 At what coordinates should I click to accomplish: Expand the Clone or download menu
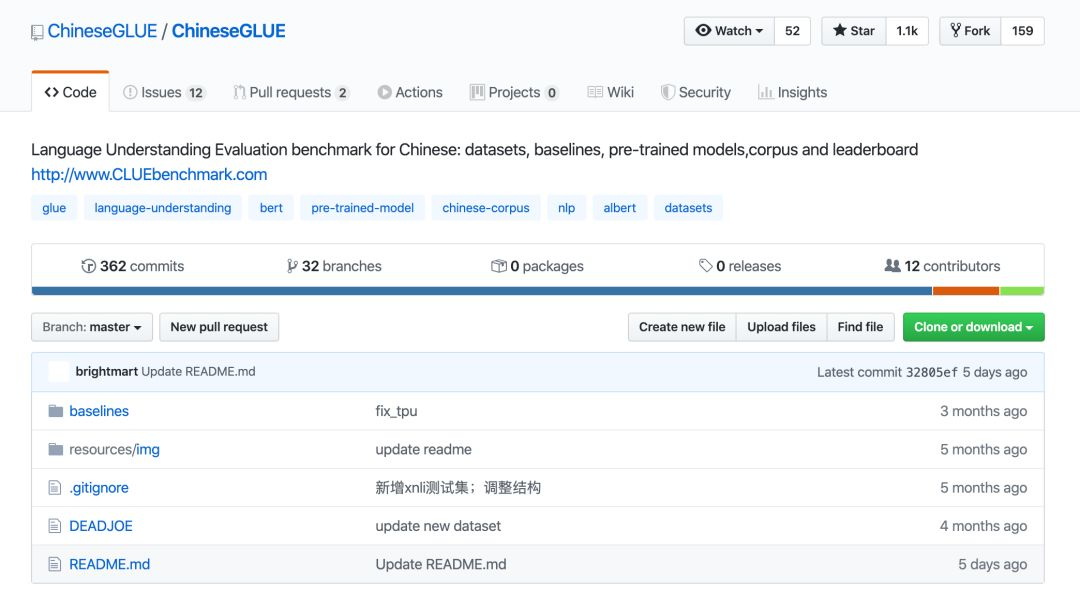[973, 327]
